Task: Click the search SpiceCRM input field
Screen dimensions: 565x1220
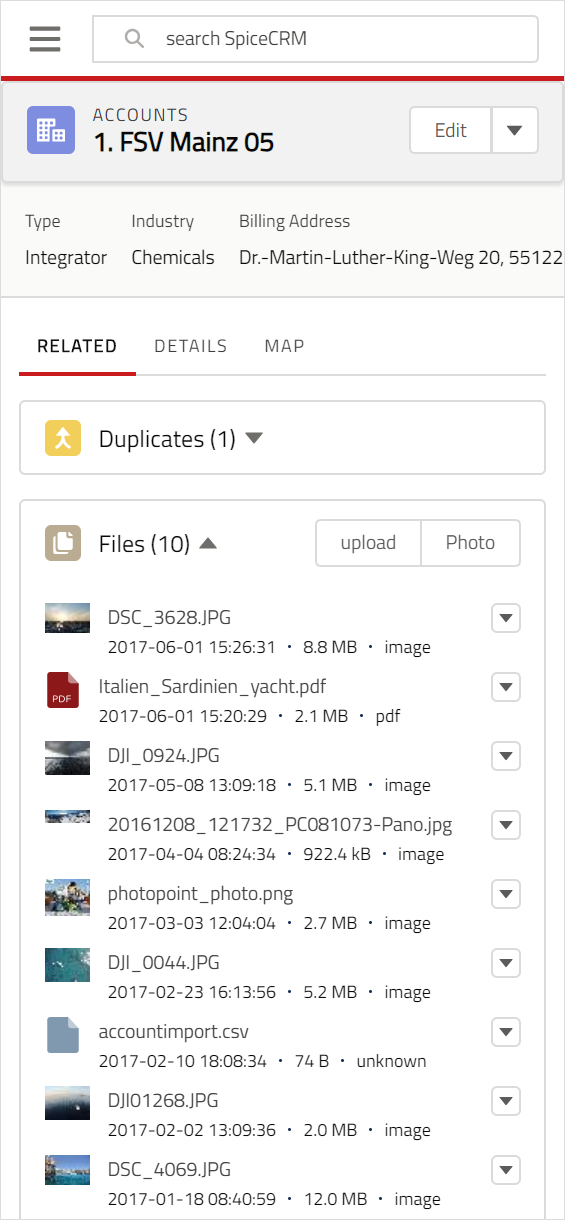Action: click(315, 39)
